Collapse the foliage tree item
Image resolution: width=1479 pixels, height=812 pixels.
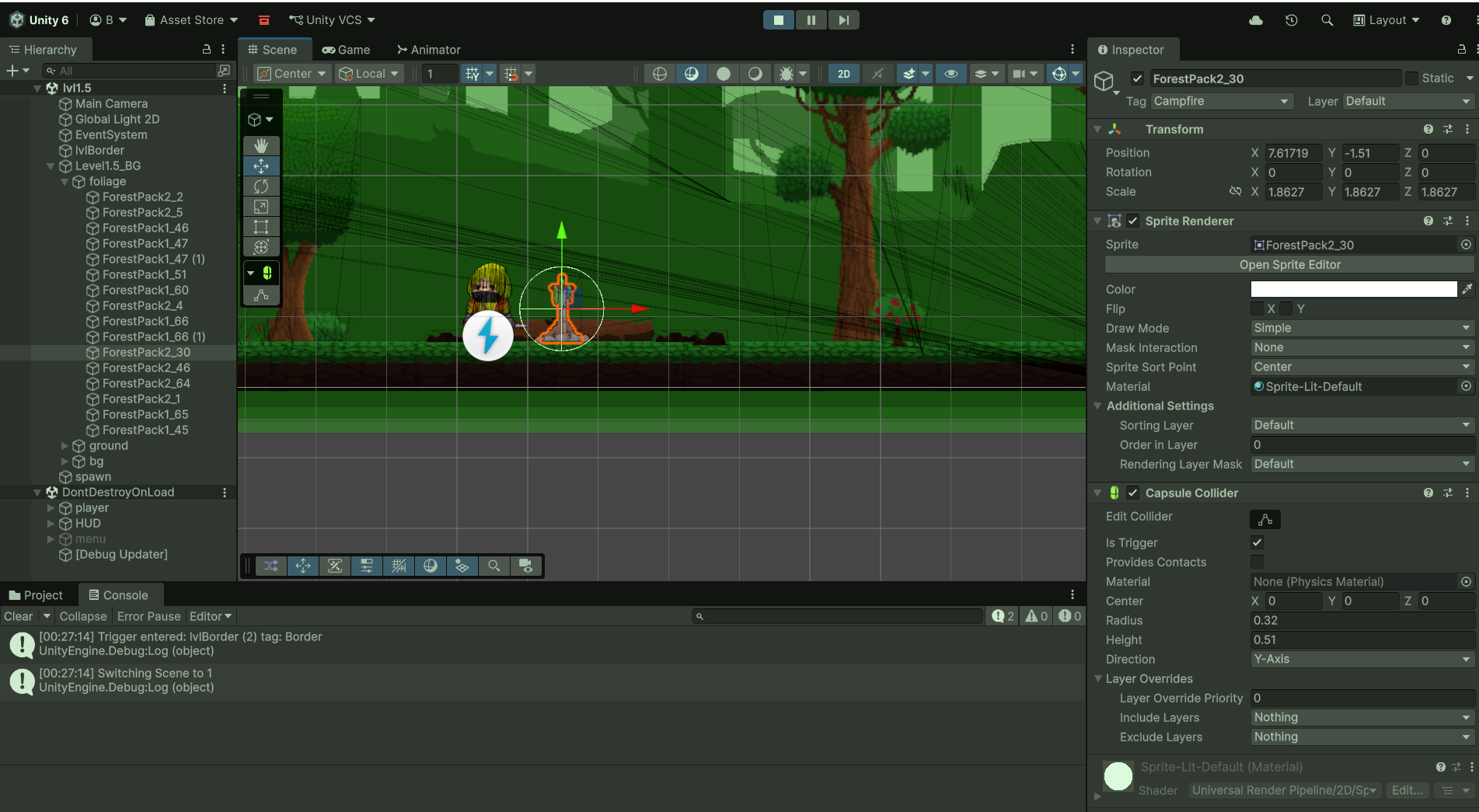click(65, 182)
